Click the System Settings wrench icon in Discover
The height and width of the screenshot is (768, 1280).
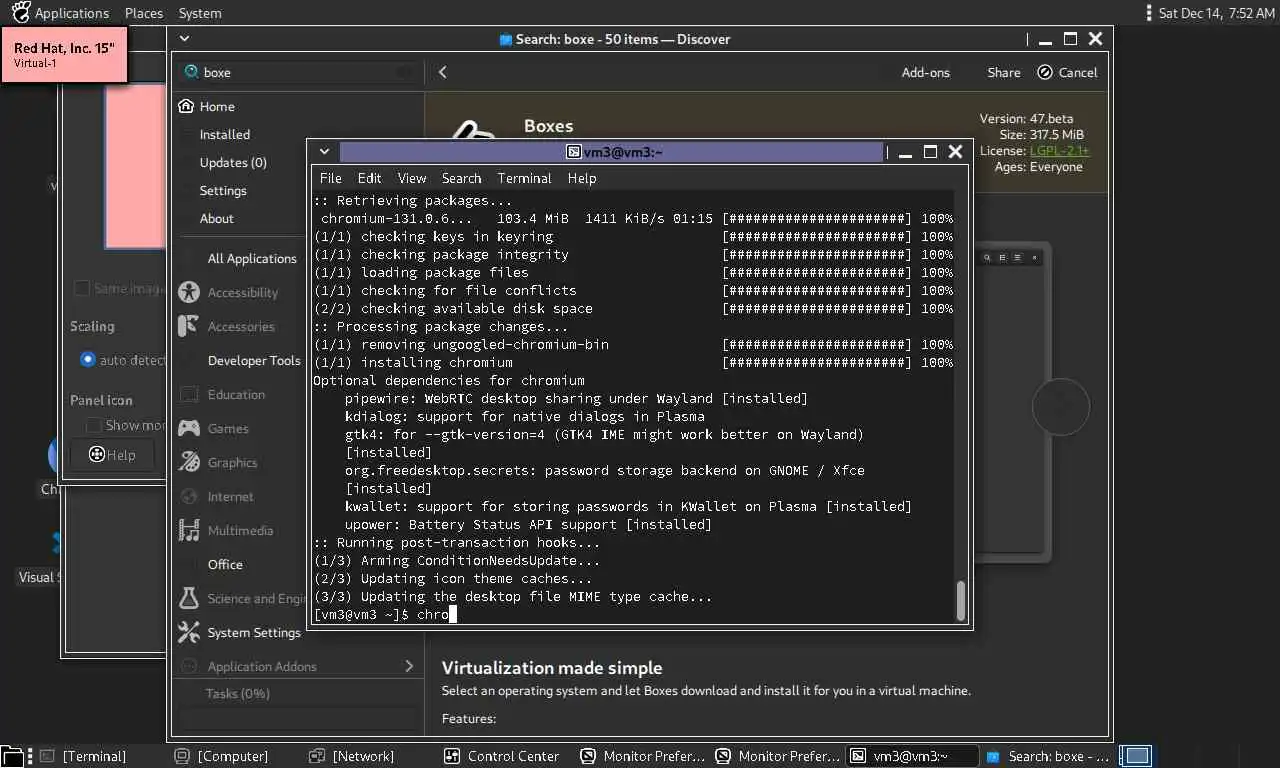click(189, 632)
